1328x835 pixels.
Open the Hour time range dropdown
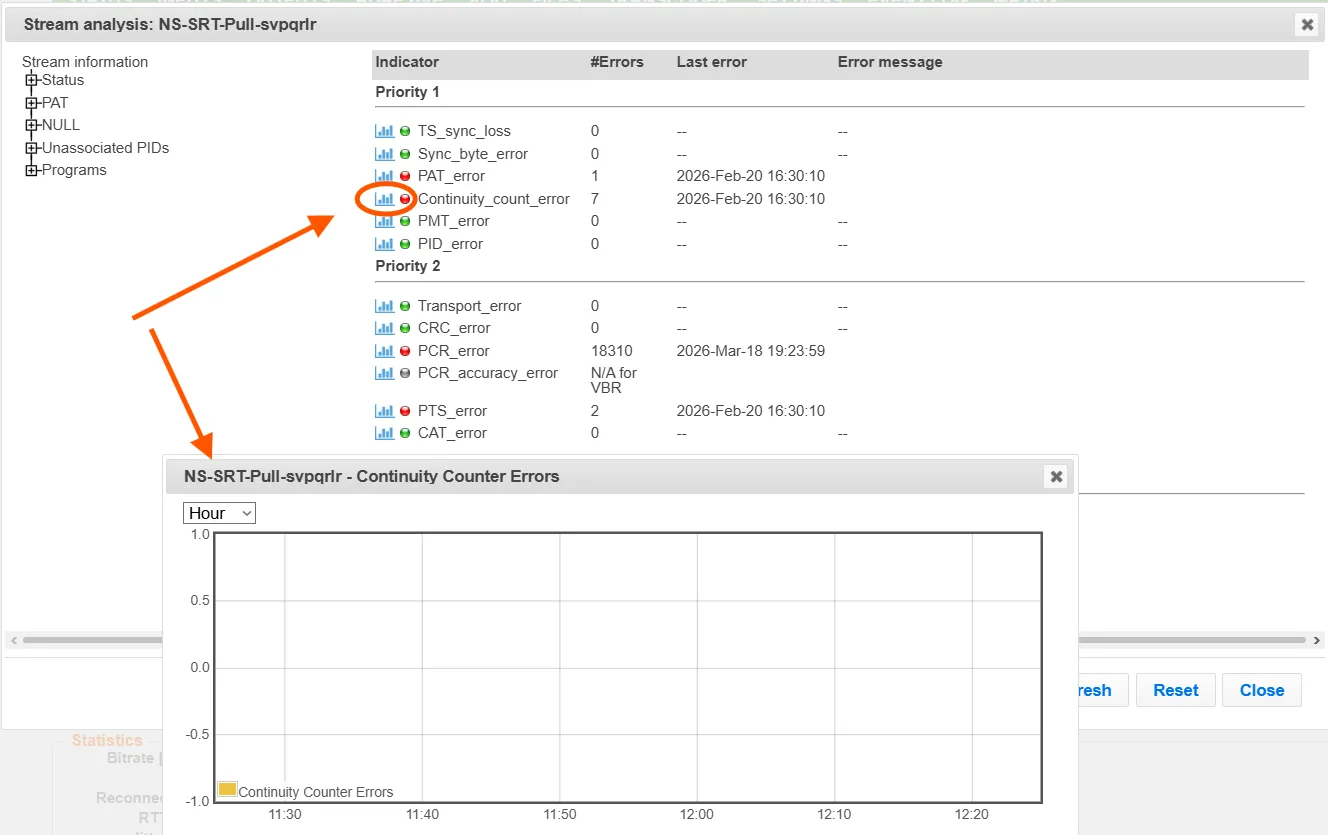(x=220, y=513)
